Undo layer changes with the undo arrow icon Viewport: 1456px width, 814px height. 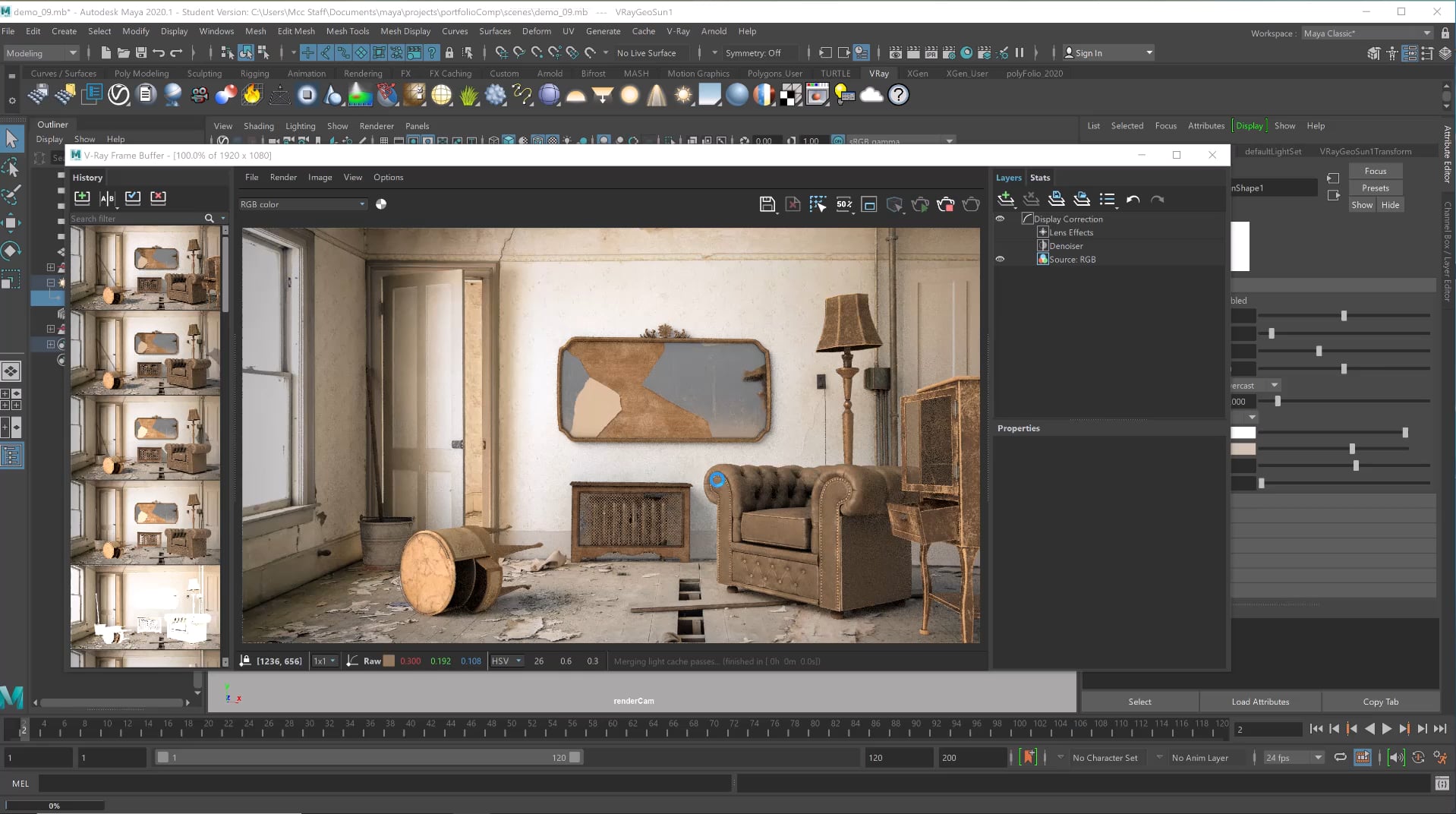coord(1133,200)
